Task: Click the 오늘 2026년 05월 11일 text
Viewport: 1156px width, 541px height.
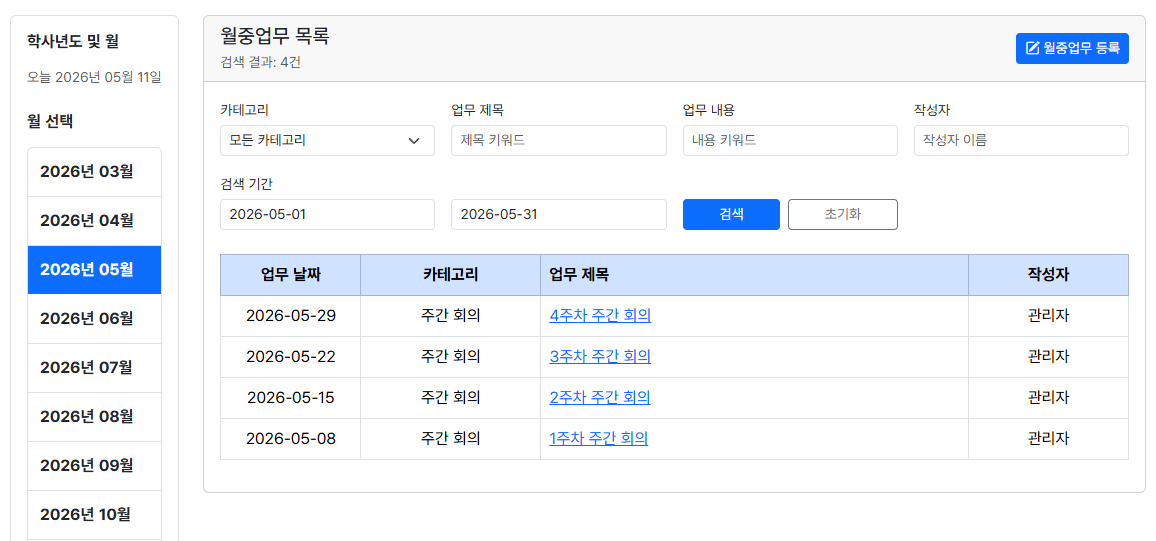Action: pyautogui.click(x=94, y=77)
